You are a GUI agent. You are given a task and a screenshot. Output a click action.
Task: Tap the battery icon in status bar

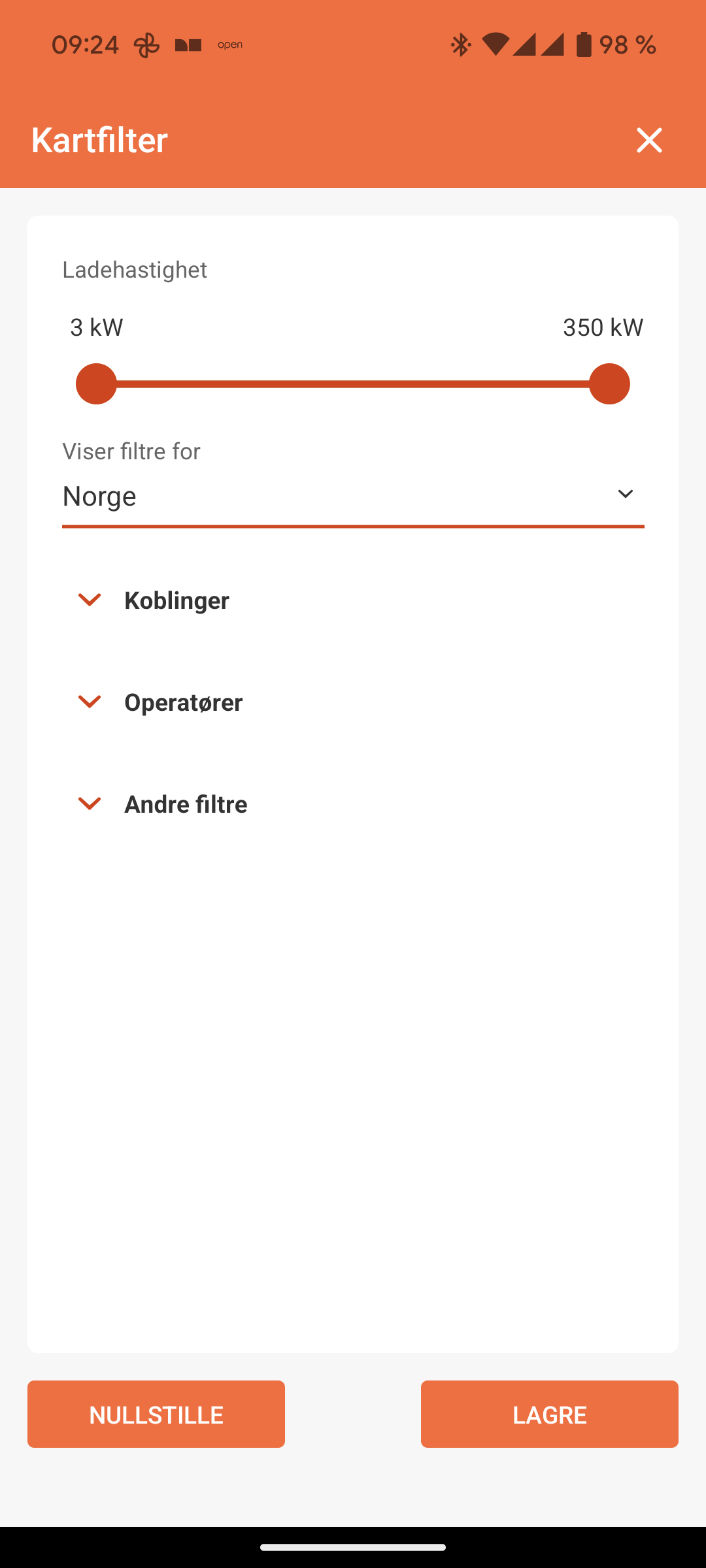584,45
